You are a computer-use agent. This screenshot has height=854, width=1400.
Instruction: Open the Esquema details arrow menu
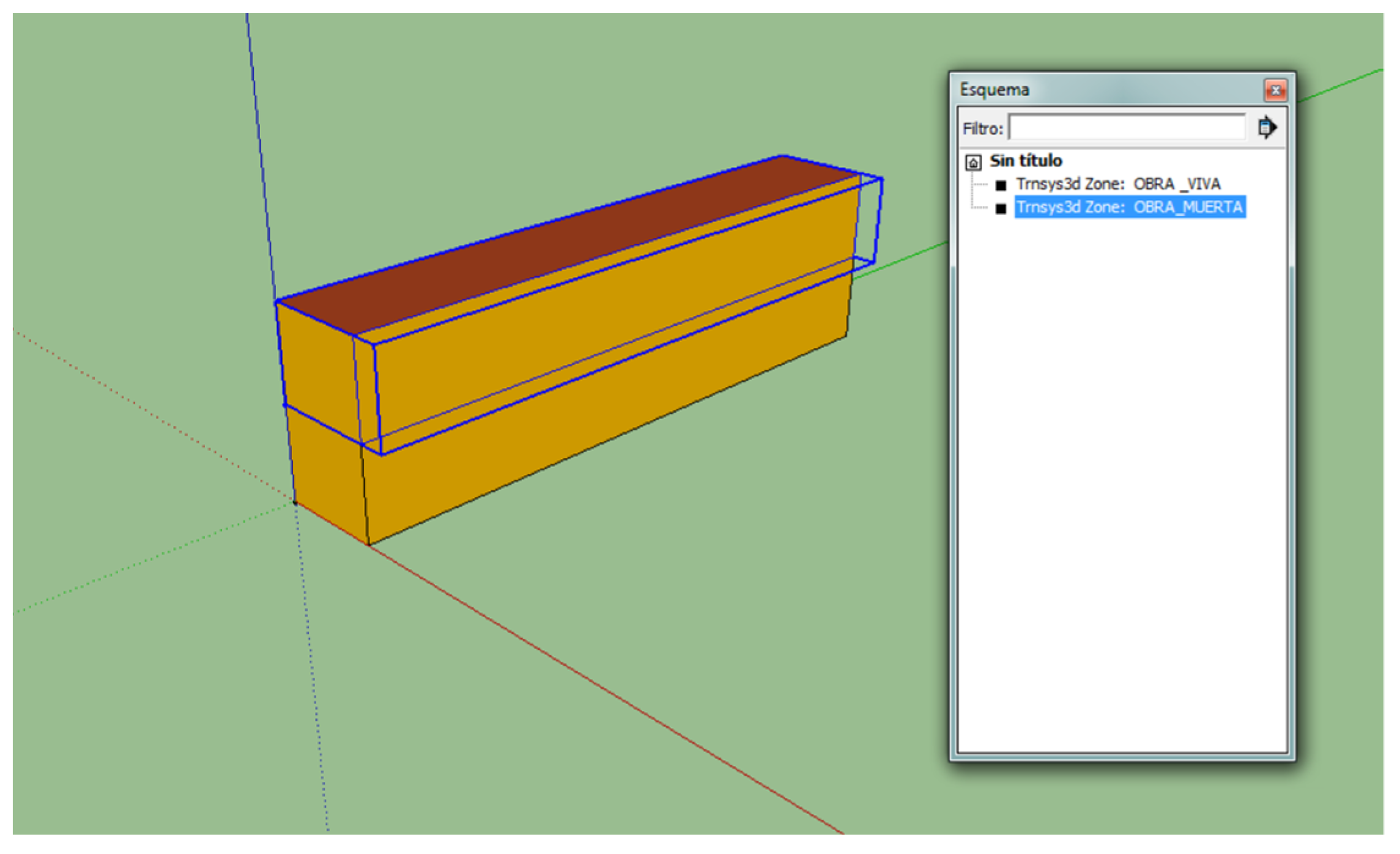pyautogui.click(x=1267, y=128)
